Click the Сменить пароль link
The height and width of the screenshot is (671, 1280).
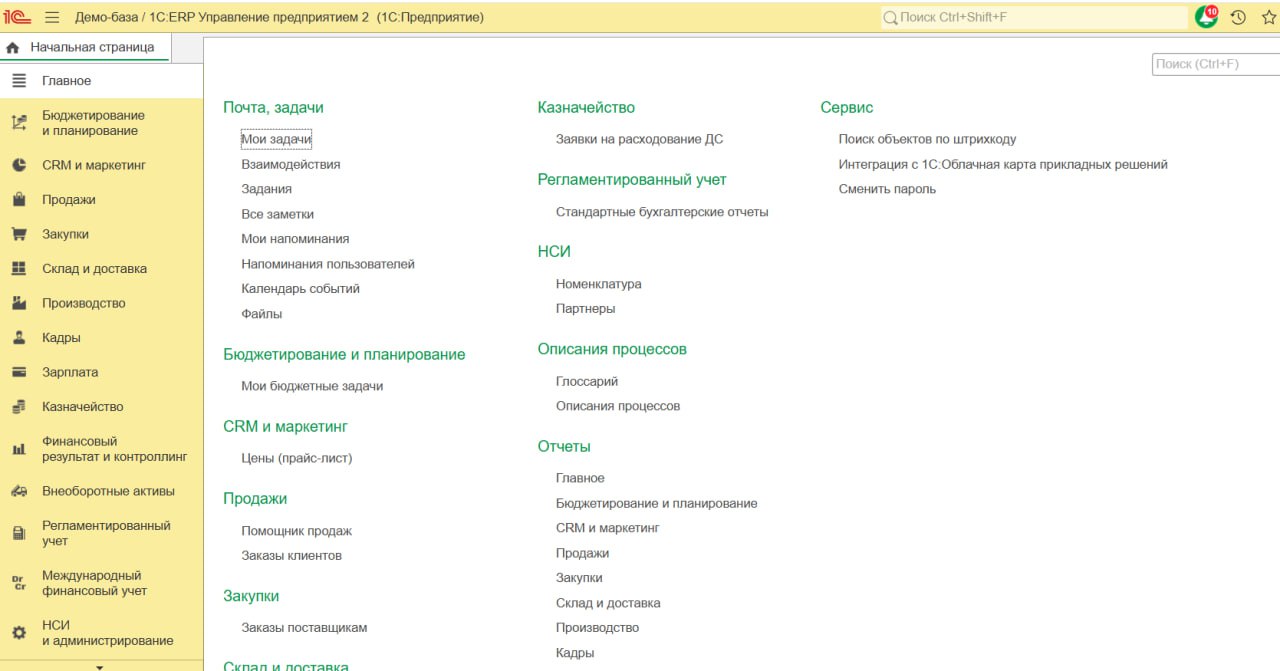click(x=887, y=189)
